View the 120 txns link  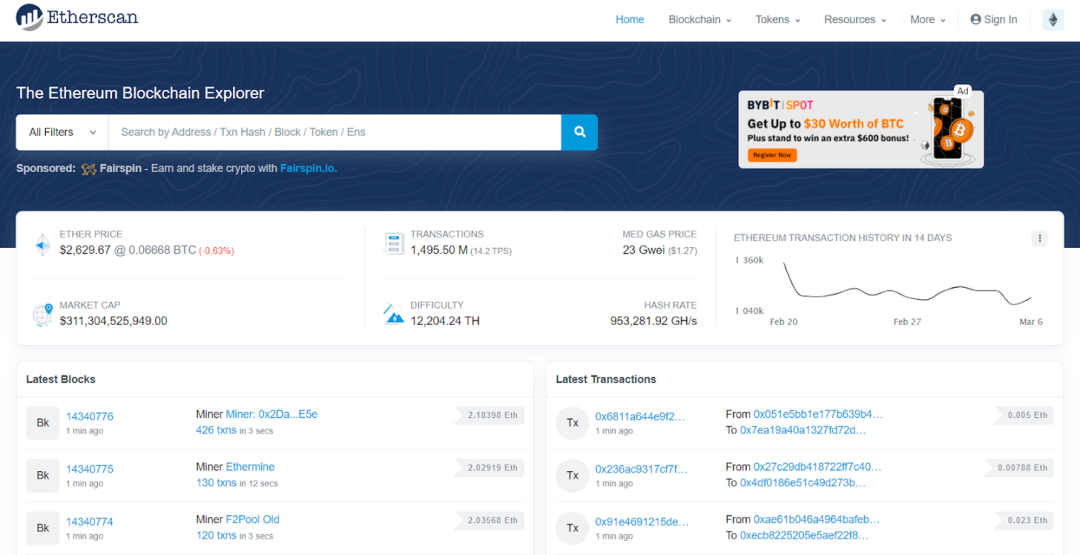pyautogui.click(x=216, y=535)
